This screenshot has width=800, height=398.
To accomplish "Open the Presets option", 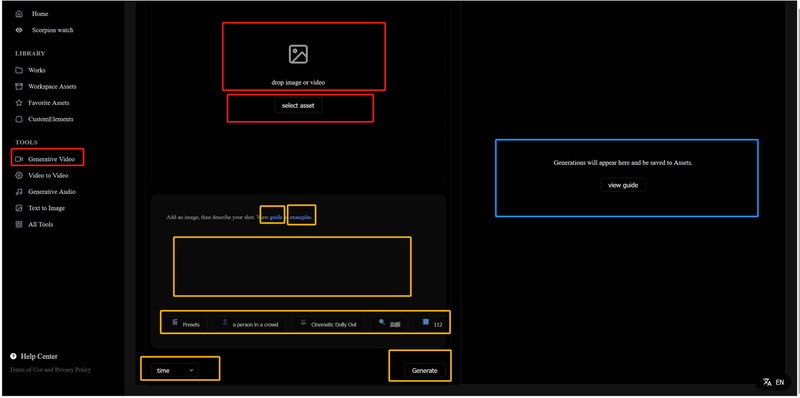I will (185, 324).
